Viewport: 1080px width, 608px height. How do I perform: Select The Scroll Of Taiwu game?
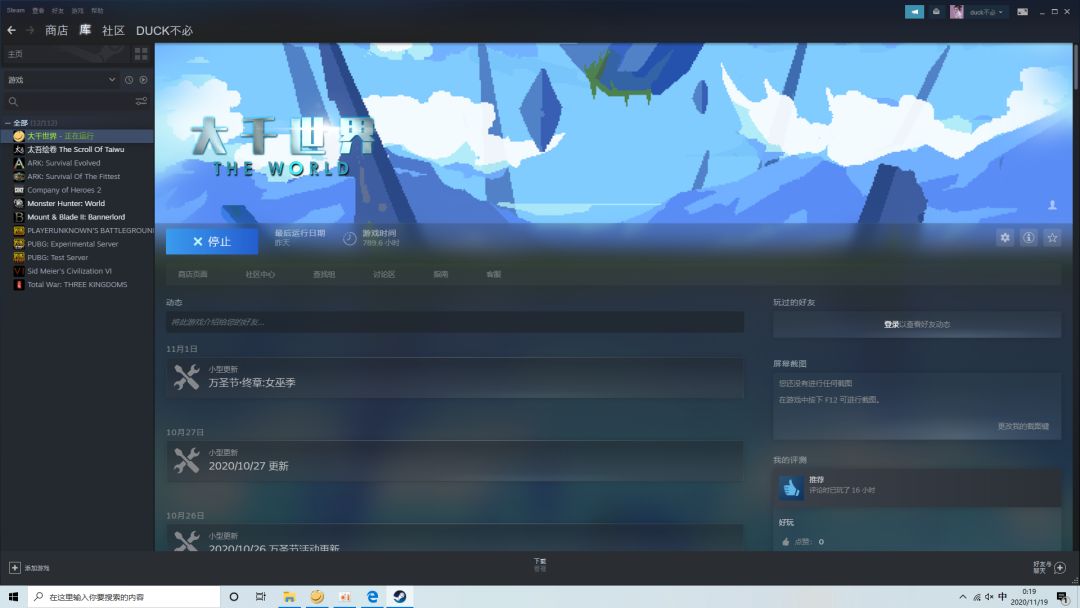click(x=77, y=149)
